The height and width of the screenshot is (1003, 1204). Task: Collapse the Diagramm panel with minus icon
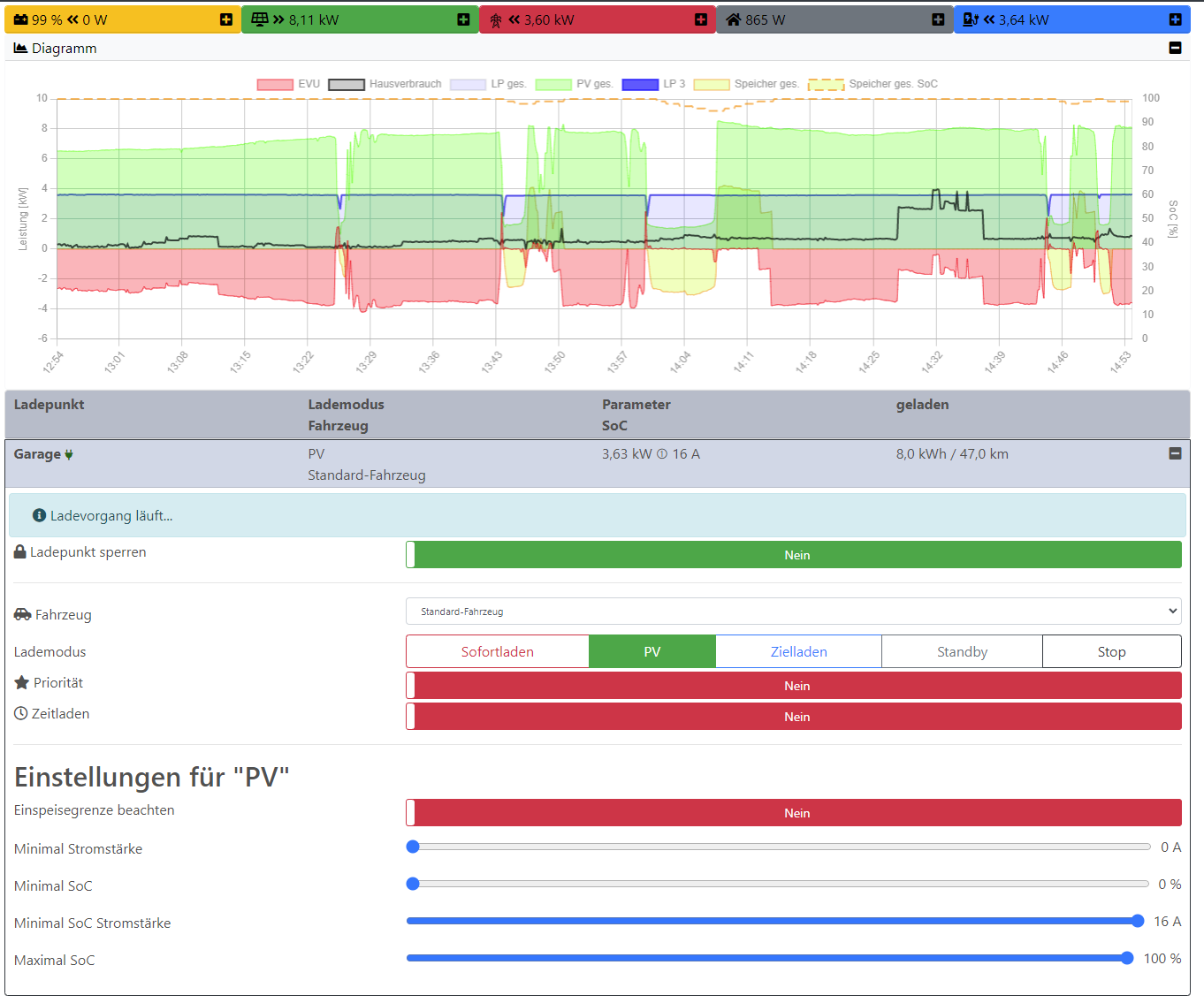point(1175,48)
